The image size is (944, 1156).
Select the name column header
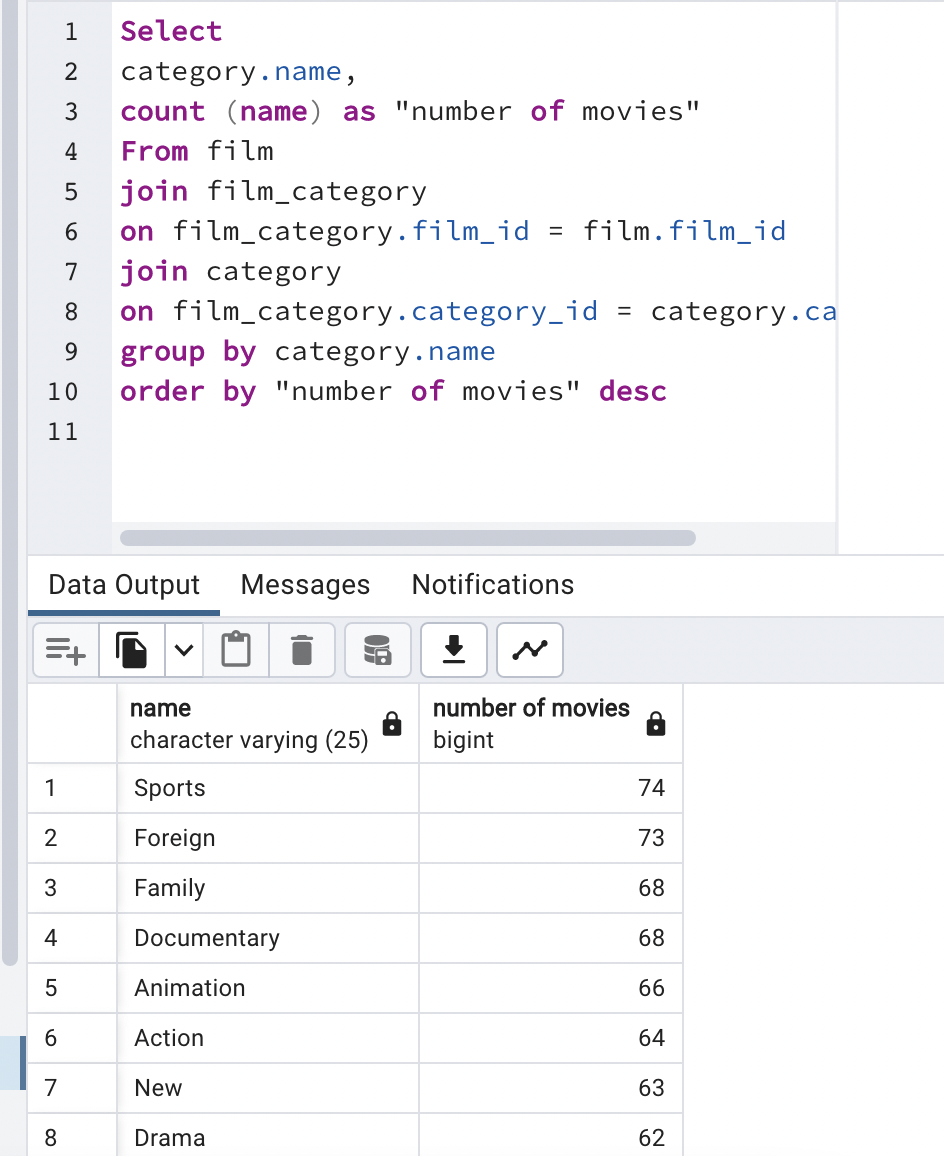pyautogui.click(x=268, y=724)
